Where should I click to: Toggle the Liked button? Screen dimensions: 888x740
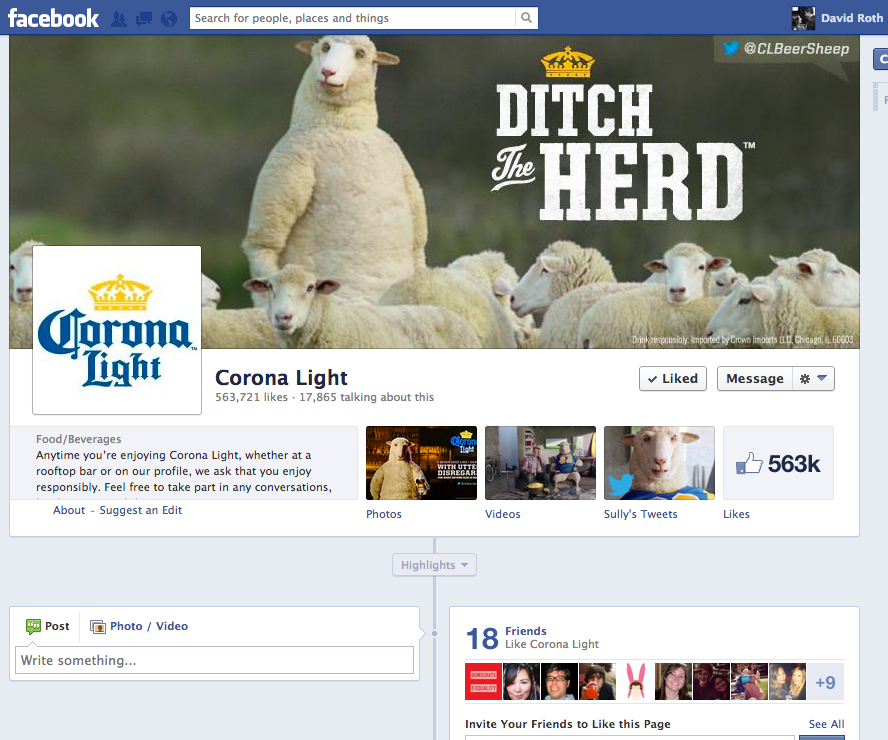point(673,378)
